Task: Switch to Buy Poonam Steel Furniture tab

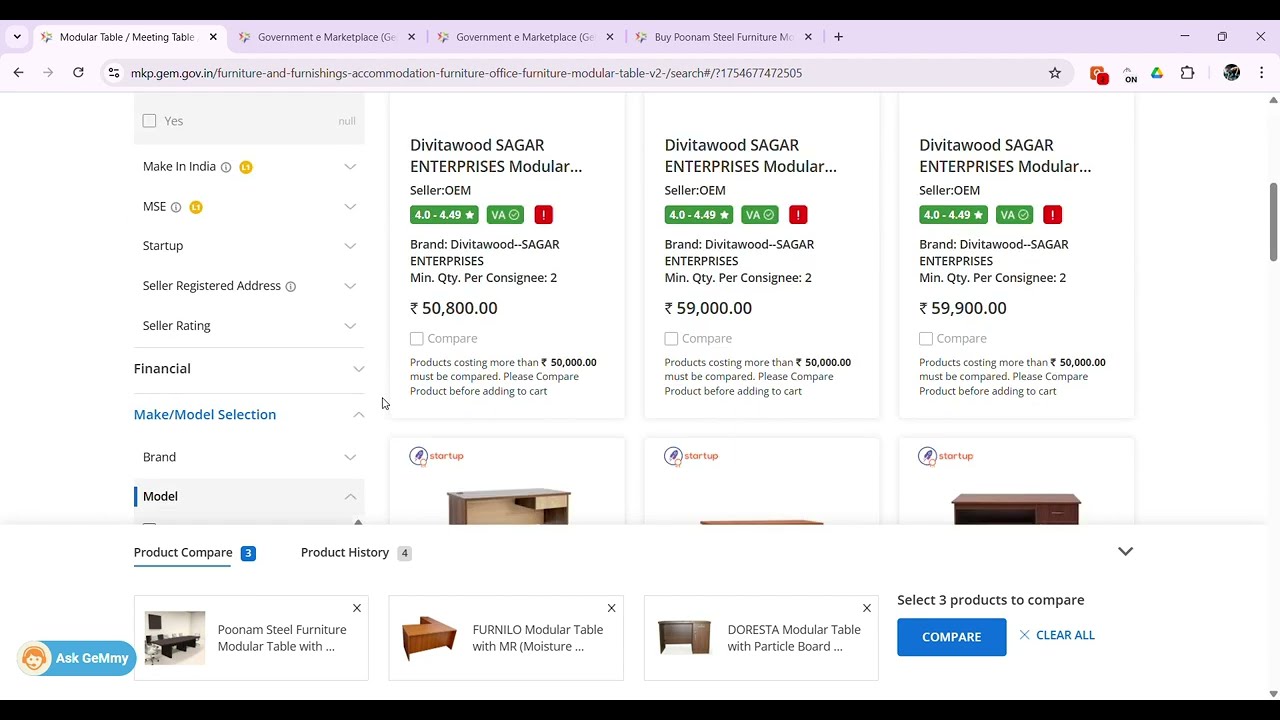Action: pyautogui.click(x=722, y=37)
